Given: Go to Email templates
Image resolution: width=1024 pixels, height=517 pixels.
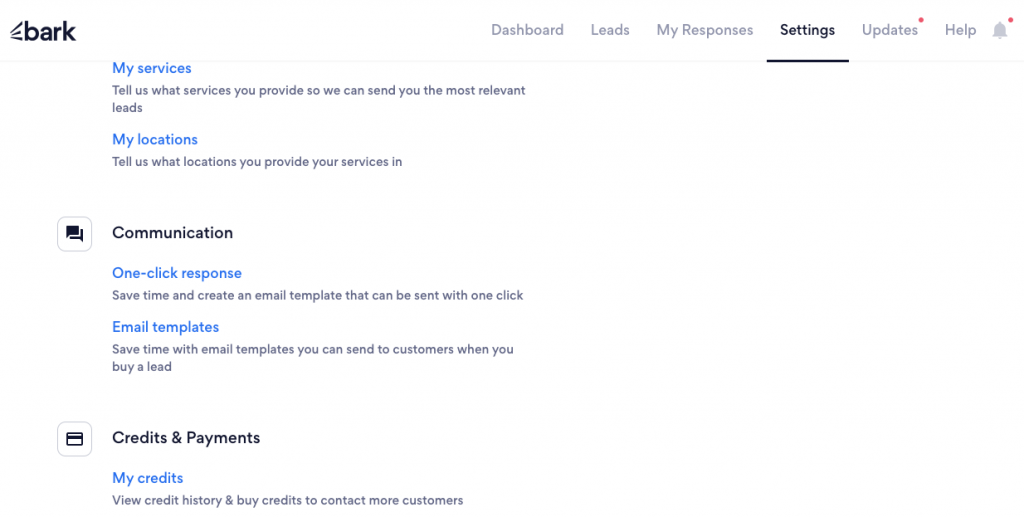Looking at the screenshot, I should pos(165,327).
